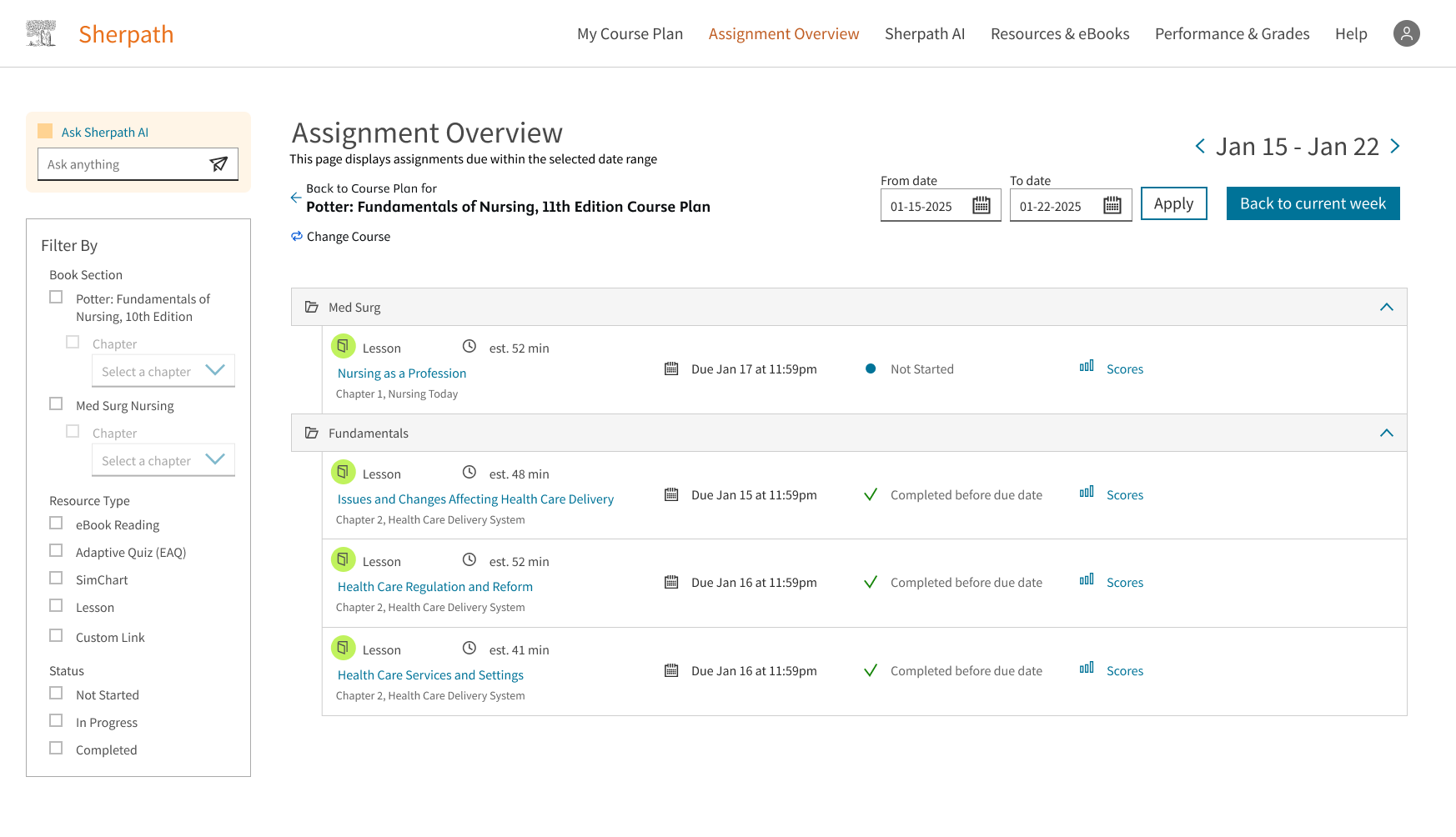
Task: Go to previous week arrow
Action: pyautogui.click(x=1200, y=146)
